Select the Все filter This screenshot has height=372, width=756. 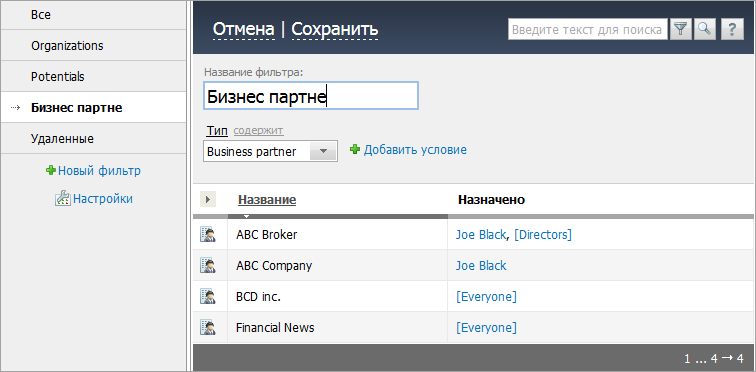93,15
